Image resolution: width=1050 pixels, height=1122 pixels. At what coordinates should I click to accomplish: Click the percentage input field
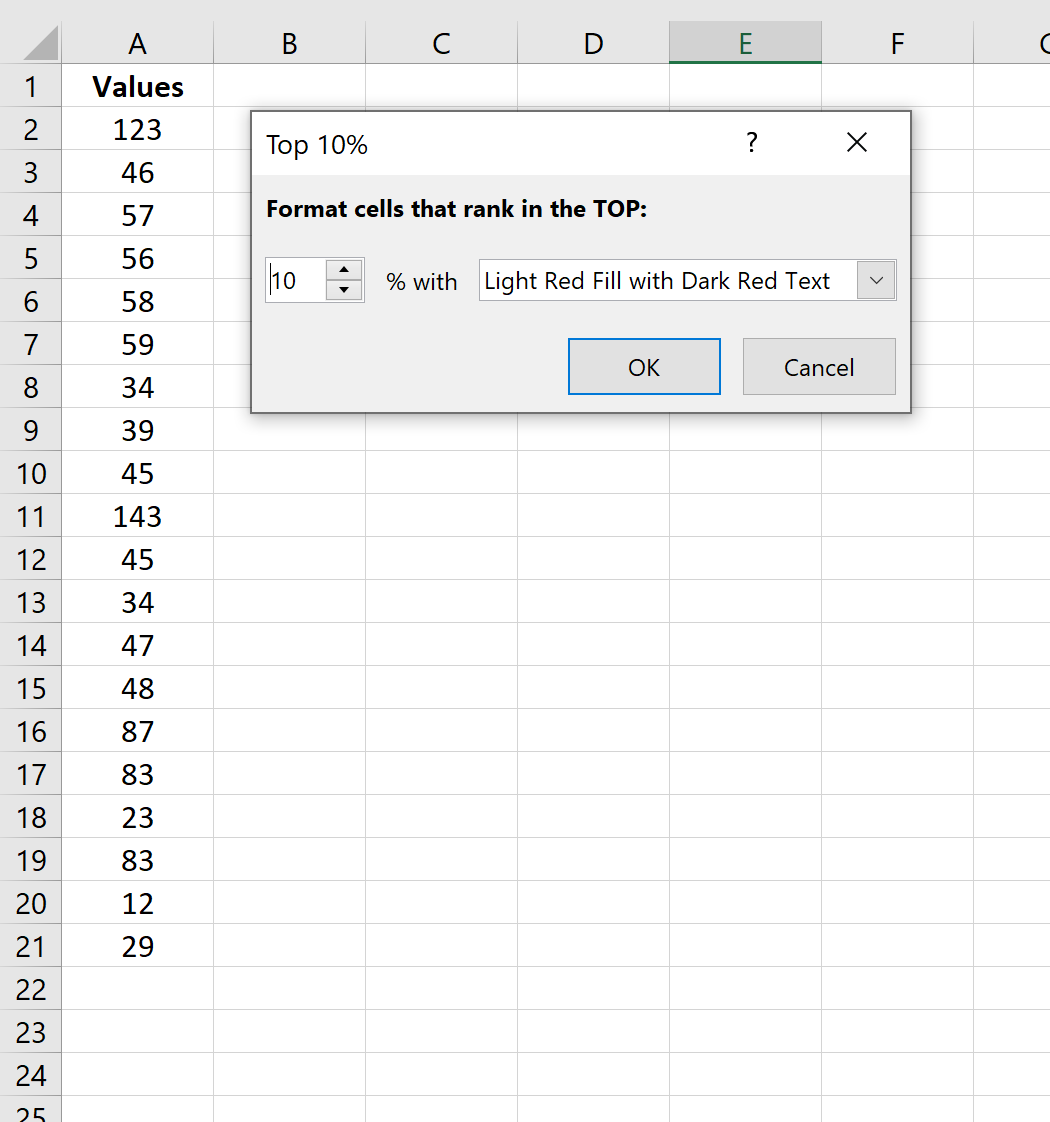(x=300, y=280)
